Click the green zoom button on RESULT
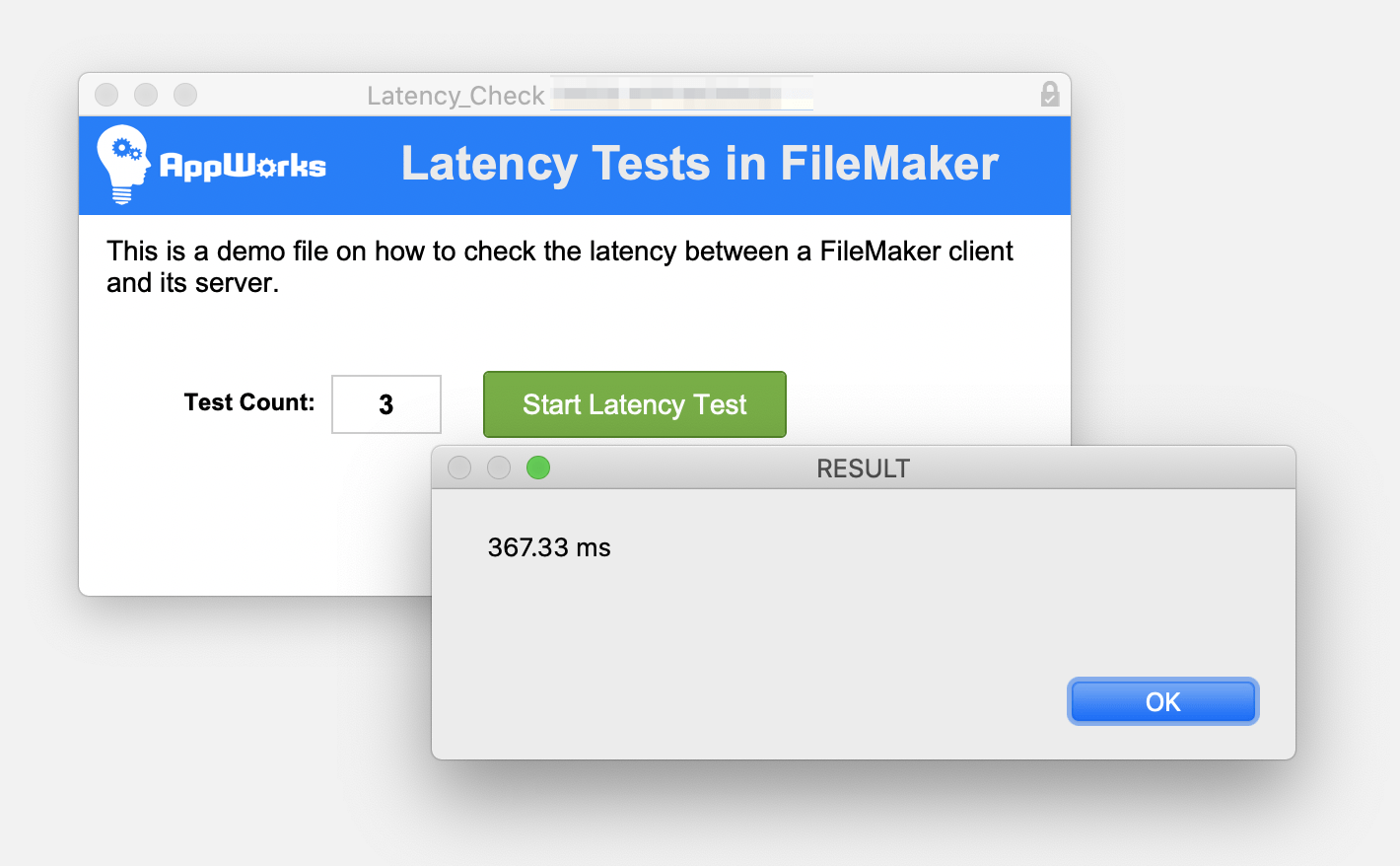 (x=538, y=468)
